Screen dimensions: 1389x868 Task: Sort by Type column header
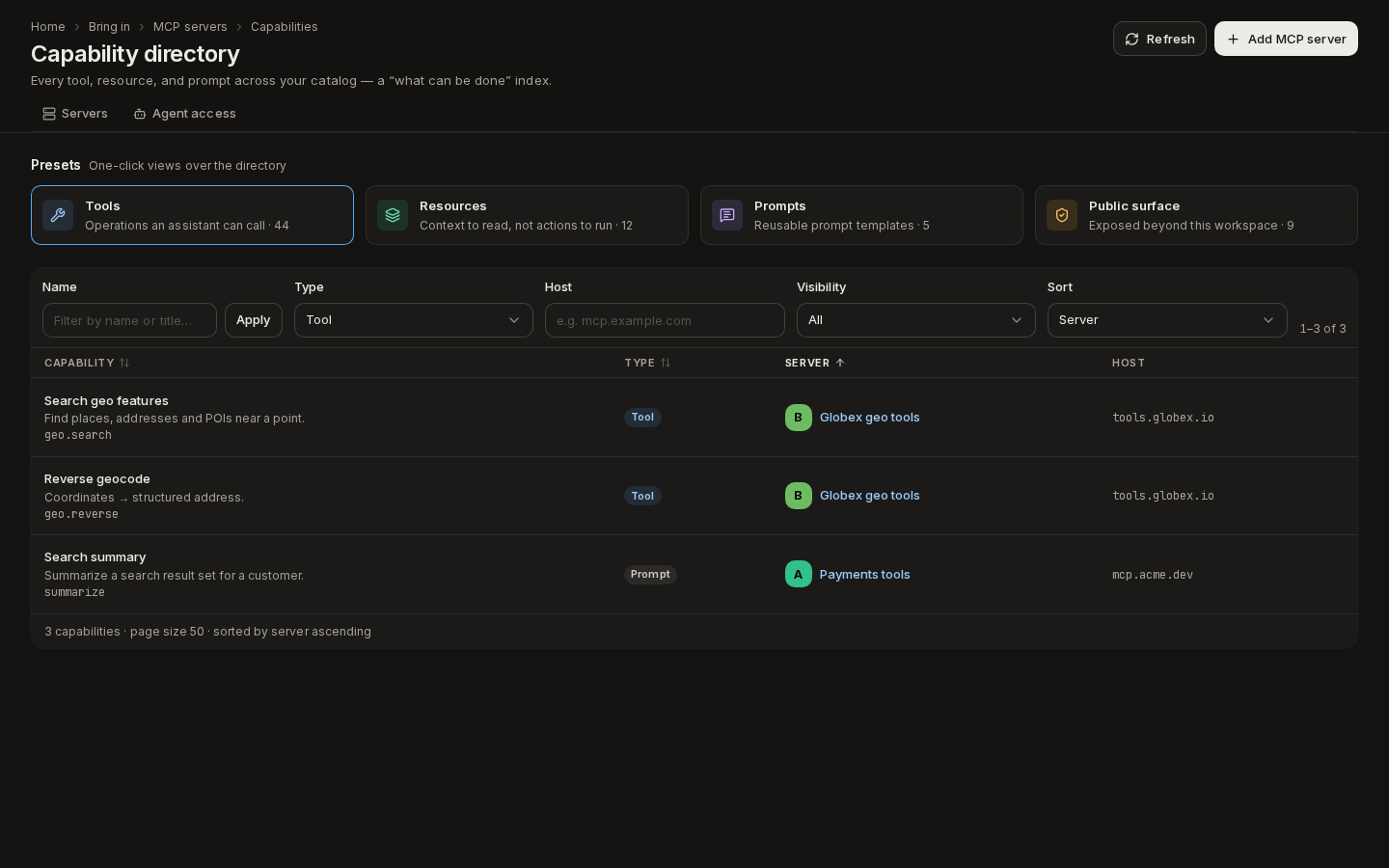tap(647, 363)
